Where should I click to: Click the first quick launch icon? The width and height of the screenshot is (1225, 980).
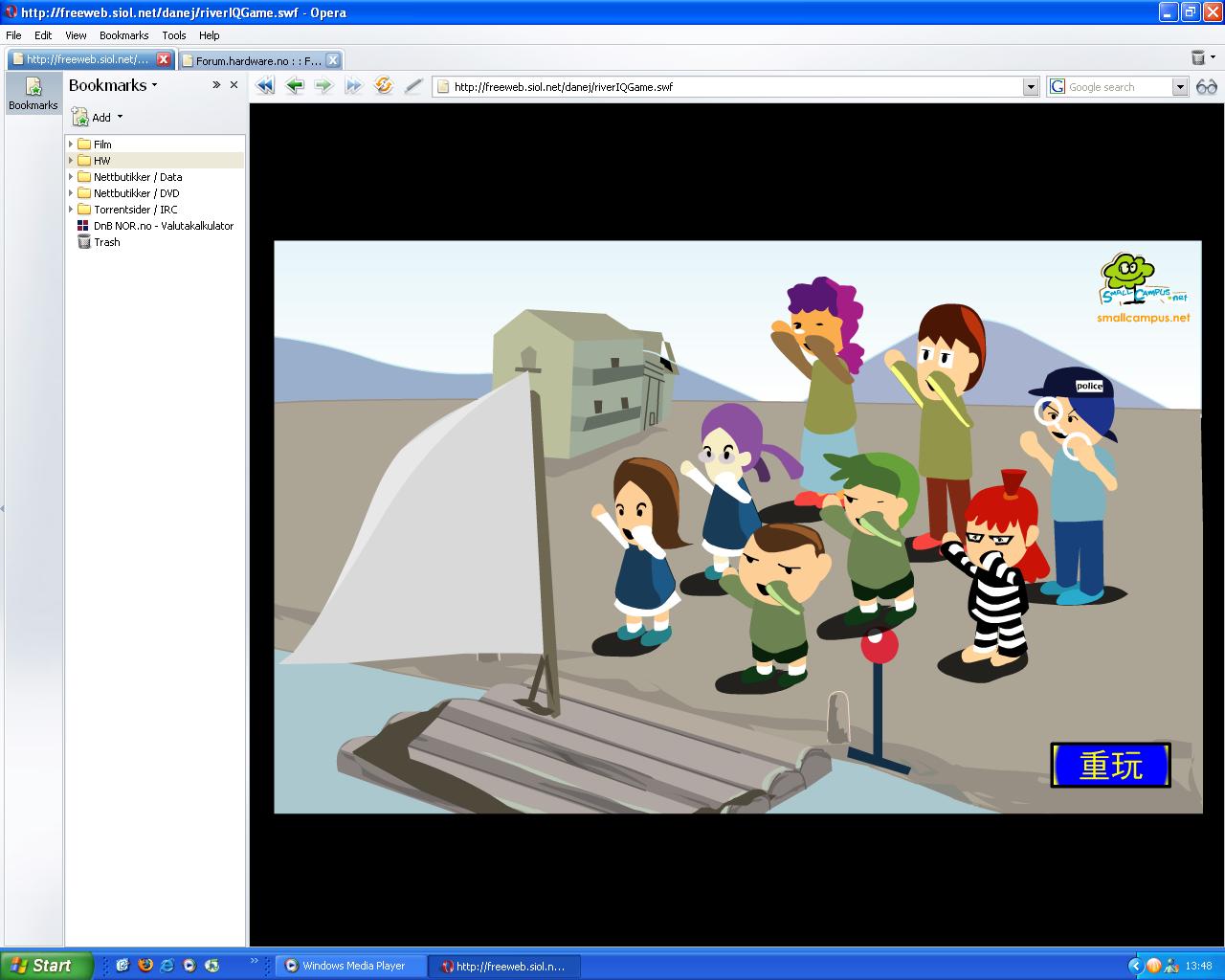click(x=122, y=966)
